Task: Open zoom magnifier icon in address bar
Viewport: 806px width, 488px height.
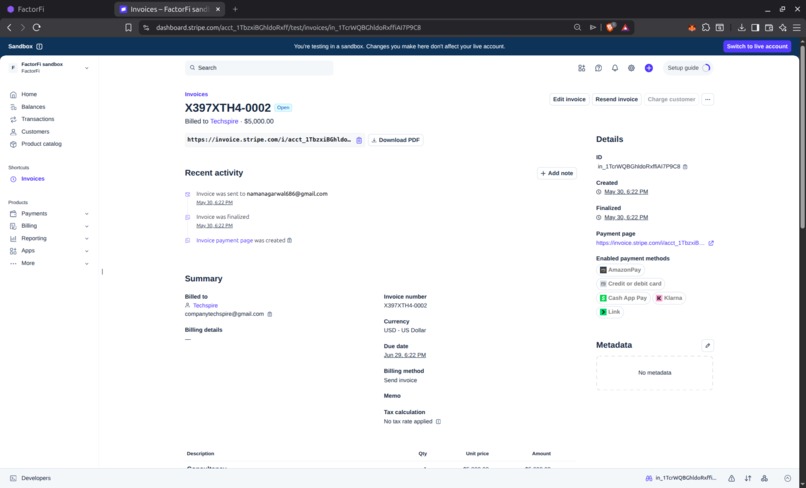Action: [x=577, y=27]
